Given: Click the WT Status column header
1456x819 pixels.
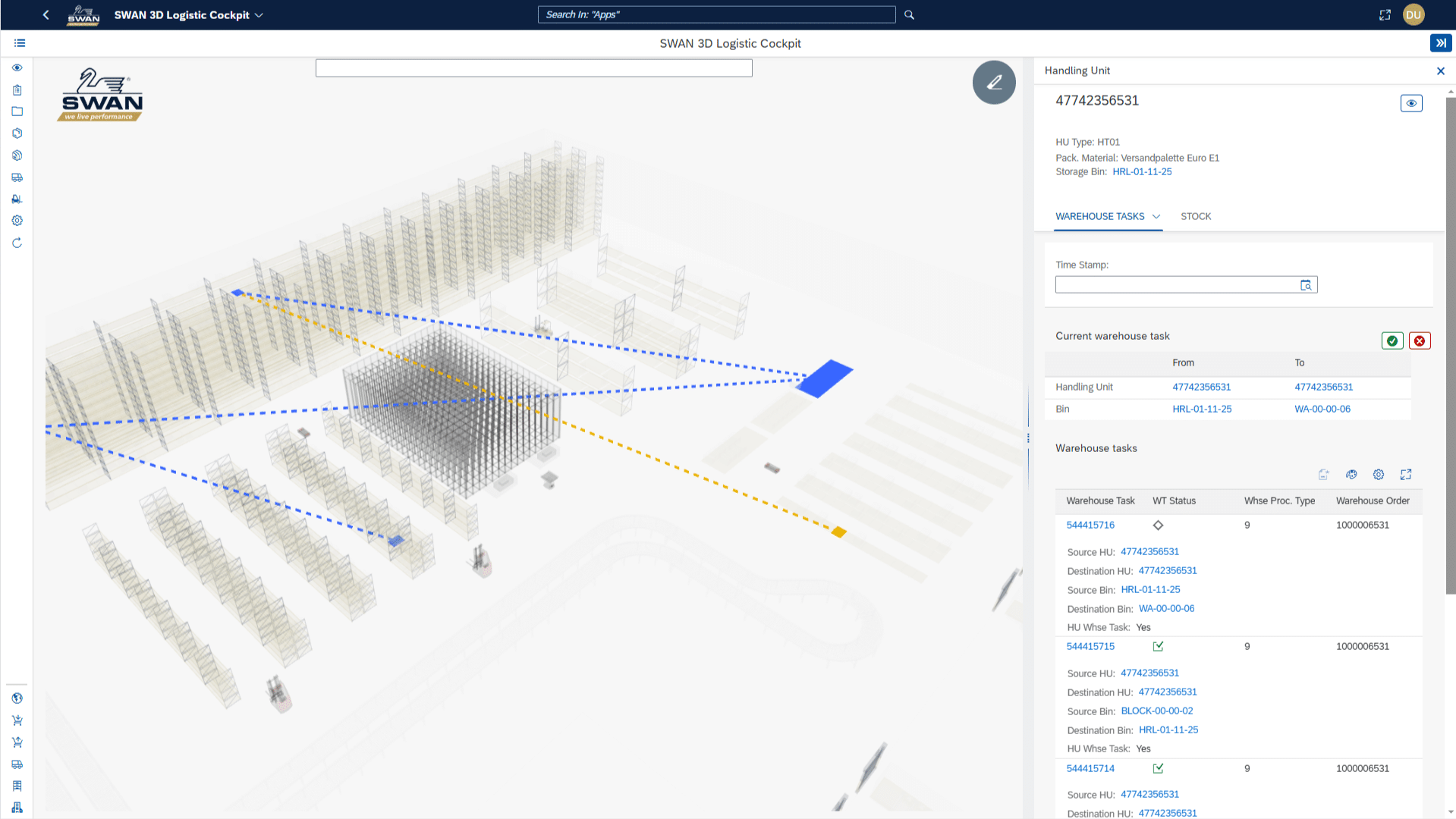Looking at the screenshot, I should pyautogui.click(x=1174, y=501).
